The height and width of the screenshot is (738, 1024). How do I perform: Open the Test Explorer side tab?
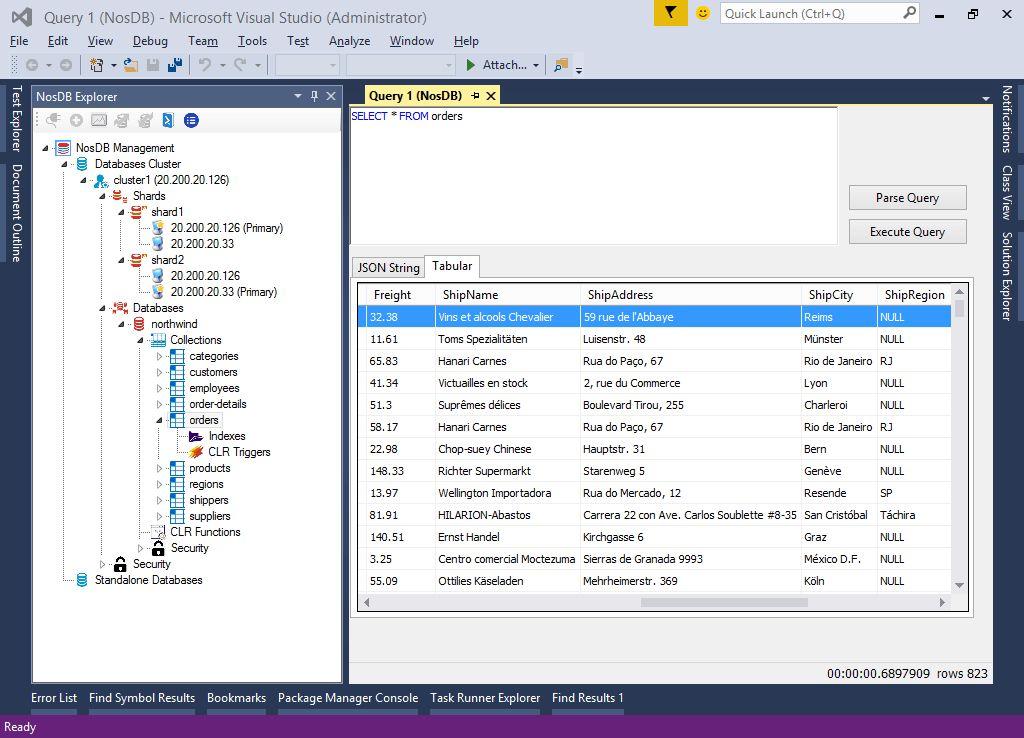pos(17,118)
